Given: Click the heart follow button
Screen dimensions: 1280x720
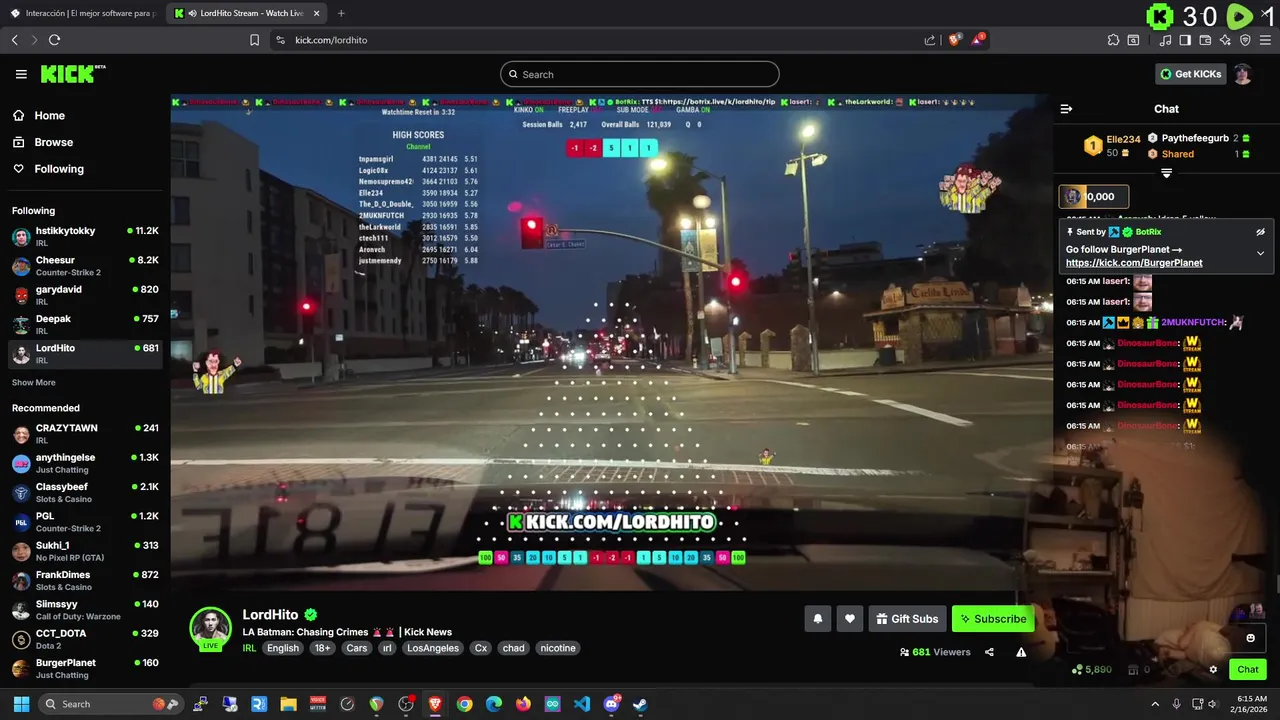Looking at the screenshot, I should coord(849,619).
